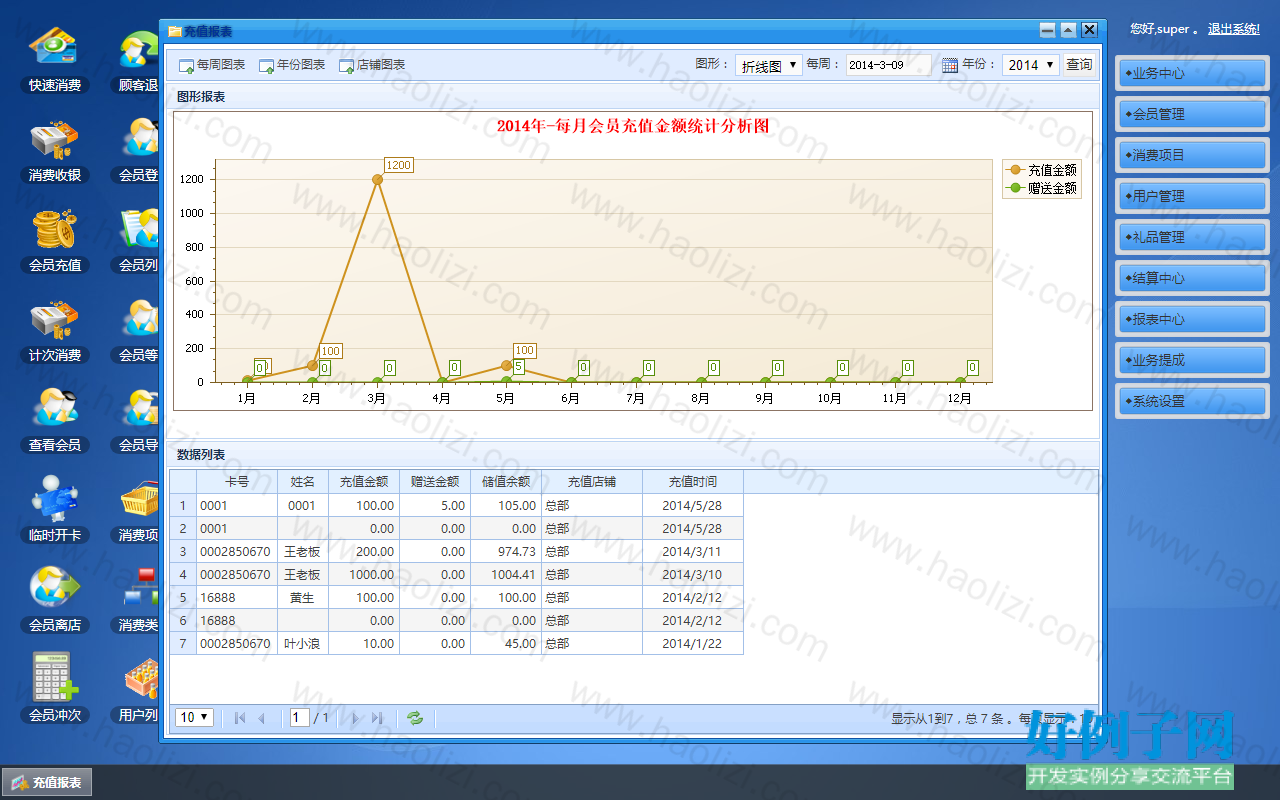Open the 用户列 desktop icon
1280x800 pixels.
138,691
